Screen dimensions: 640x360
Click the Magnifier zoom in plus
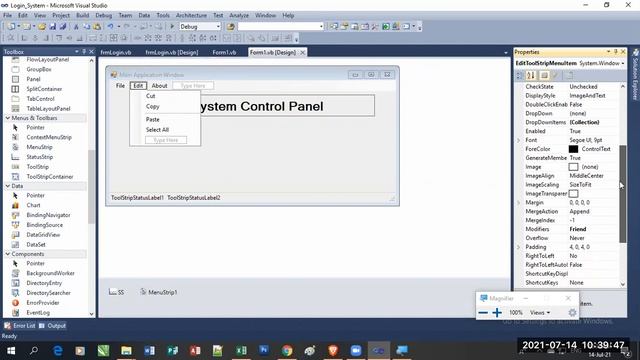[497, 313]
